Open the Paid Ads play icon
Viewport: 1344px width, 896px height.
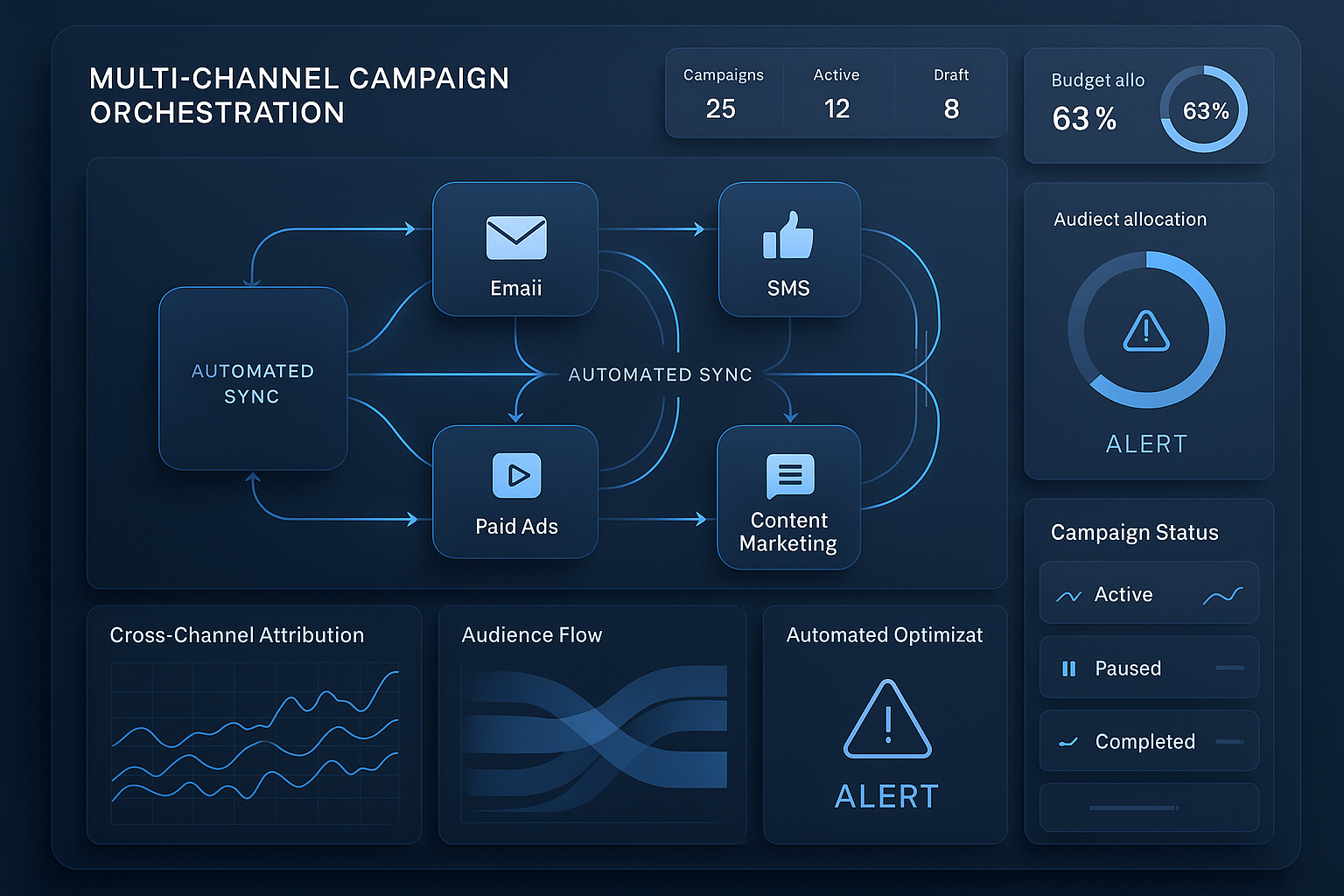tap(516, 475)
